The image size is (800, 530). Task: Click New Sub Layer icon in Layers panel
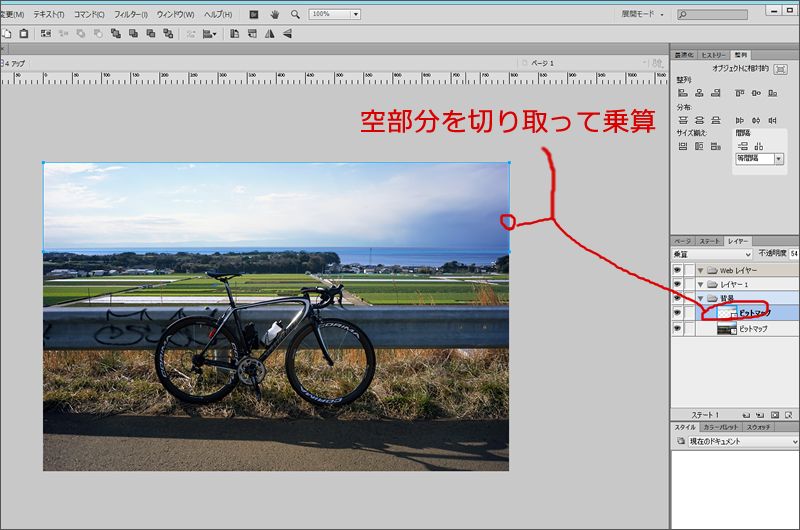(760, 415)
